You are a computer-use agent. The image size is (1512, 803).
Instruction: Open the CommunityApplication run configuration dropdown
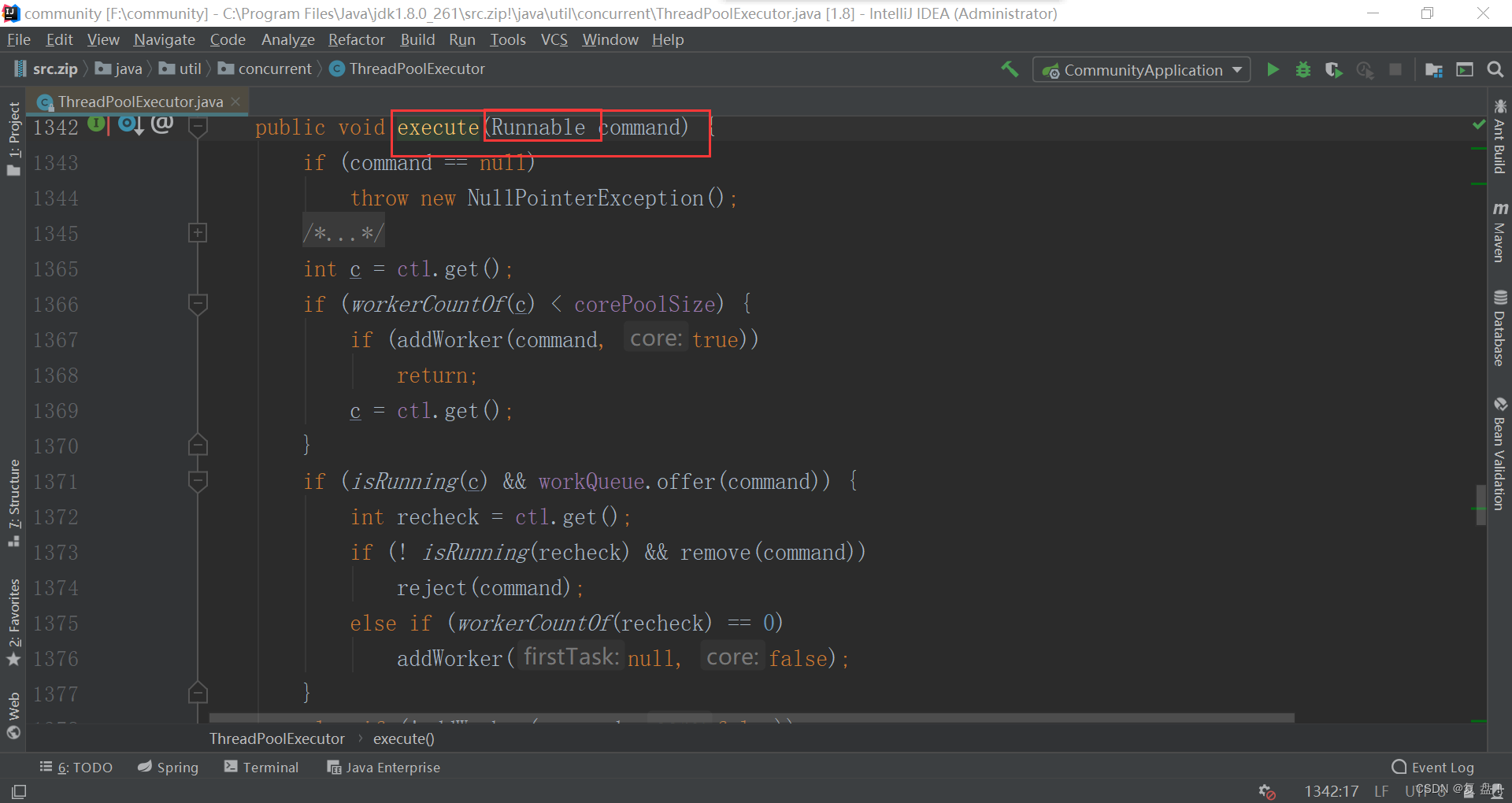click(x=1141, y=70)
